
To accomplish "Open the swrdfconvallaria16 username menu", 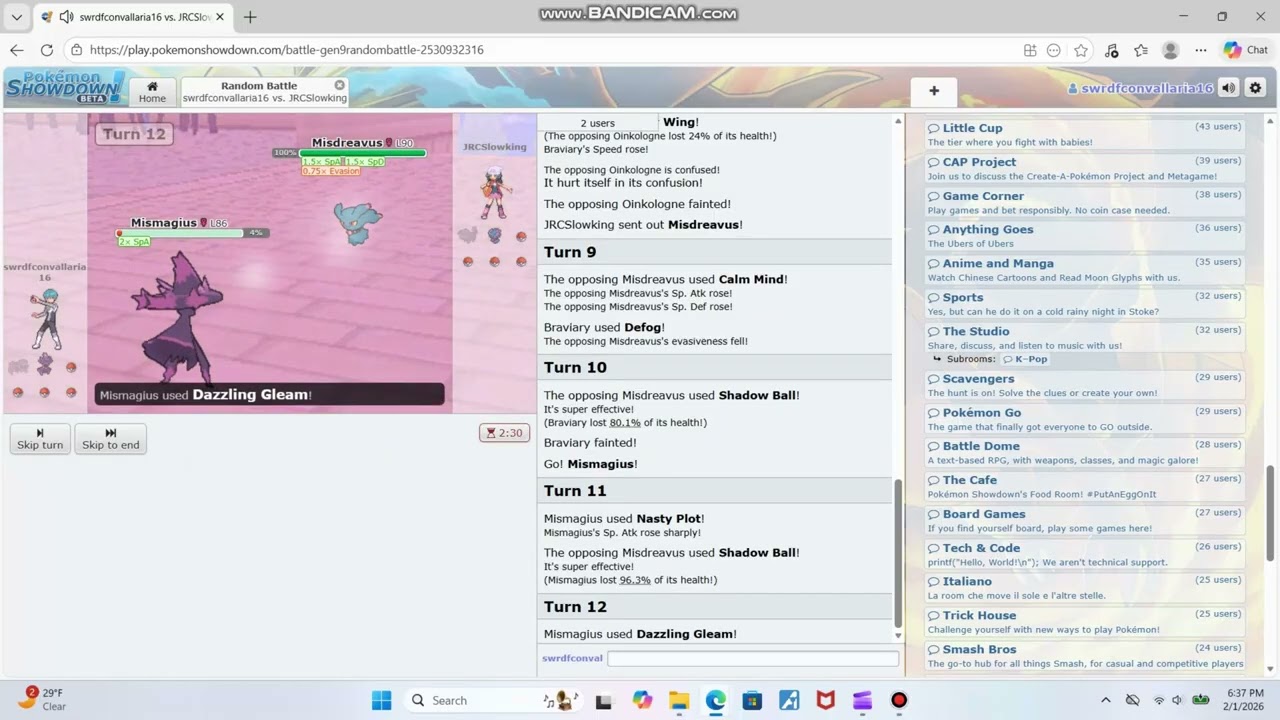I will coord(1140,88).
